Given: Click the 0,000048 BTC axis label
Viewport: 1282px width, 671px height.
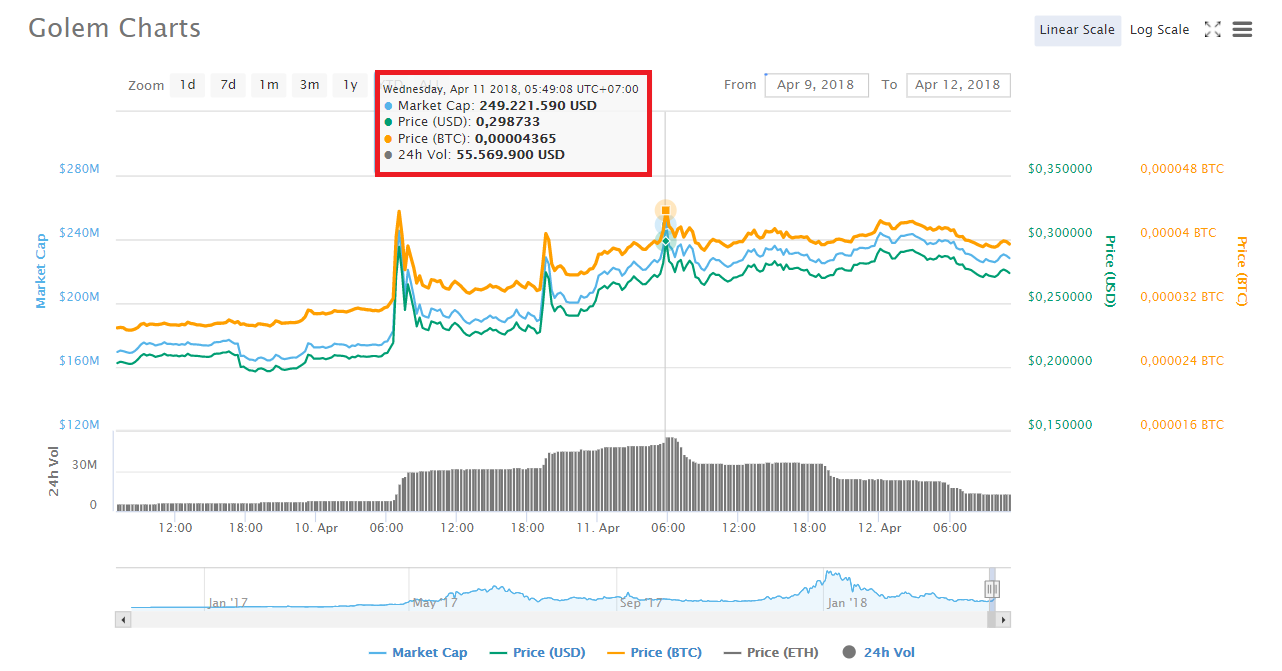Looking at the screenshot, I should pos(1182,169).
